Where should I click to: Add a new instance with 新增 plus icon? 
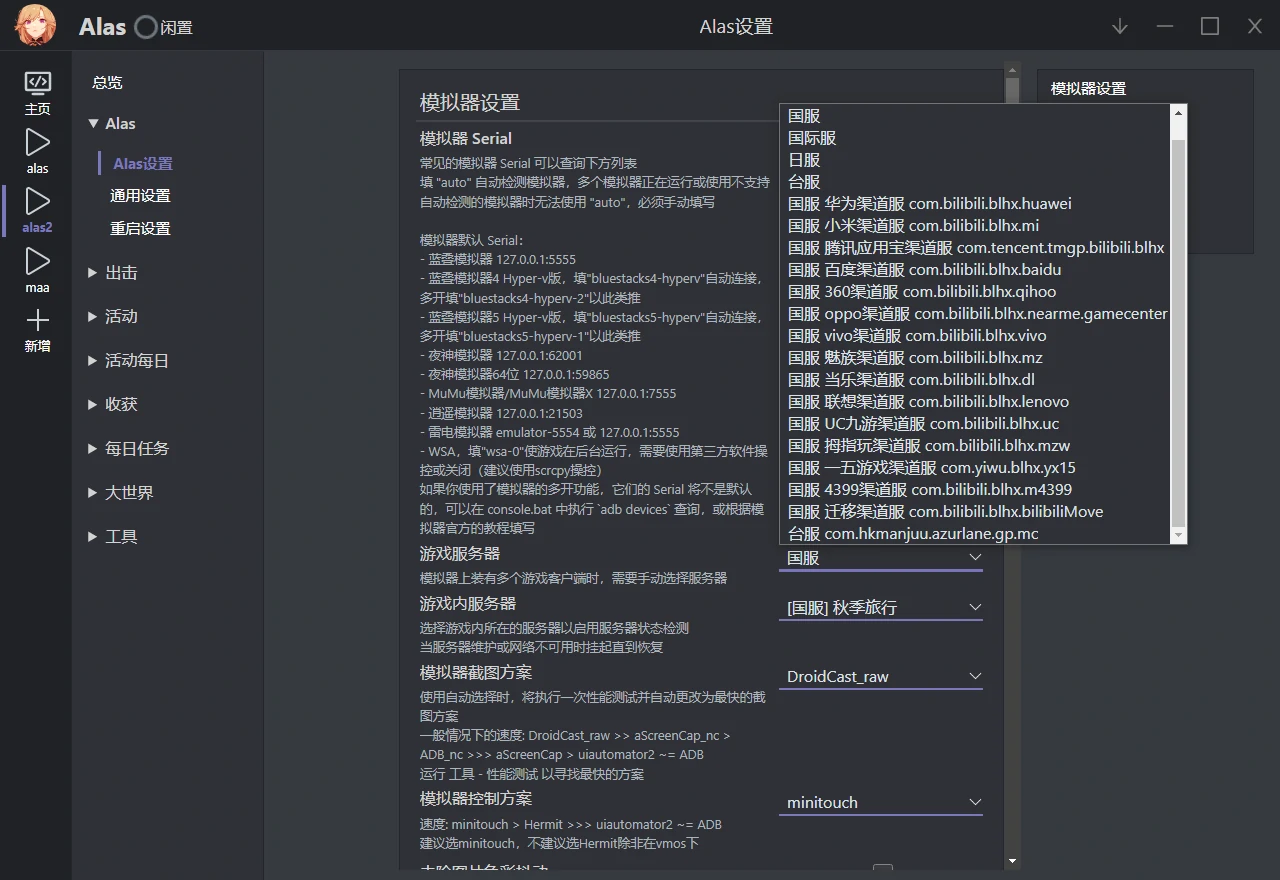(x=37, y=320)
